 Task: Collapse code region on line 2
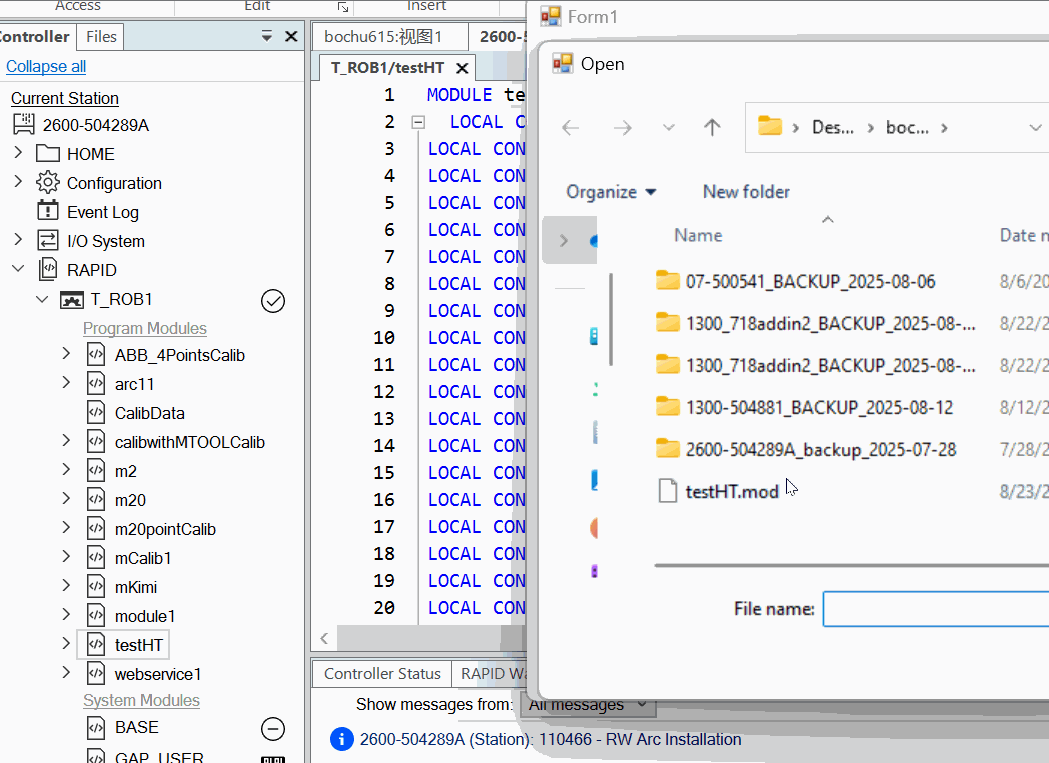coord(418,122)
